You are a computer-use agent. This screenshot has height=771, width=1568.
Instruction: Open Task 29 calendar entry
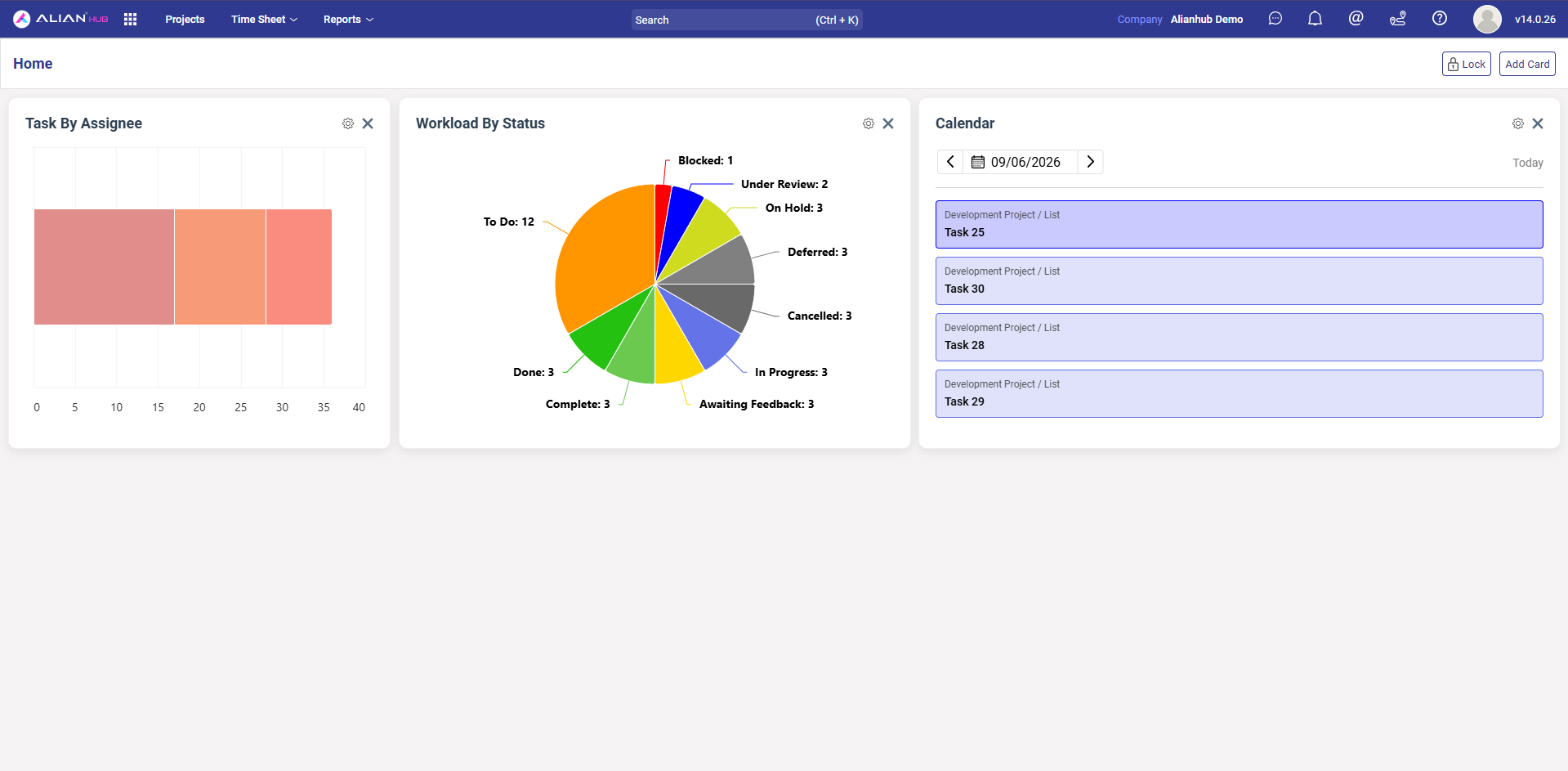click(x=1239, y=393)
